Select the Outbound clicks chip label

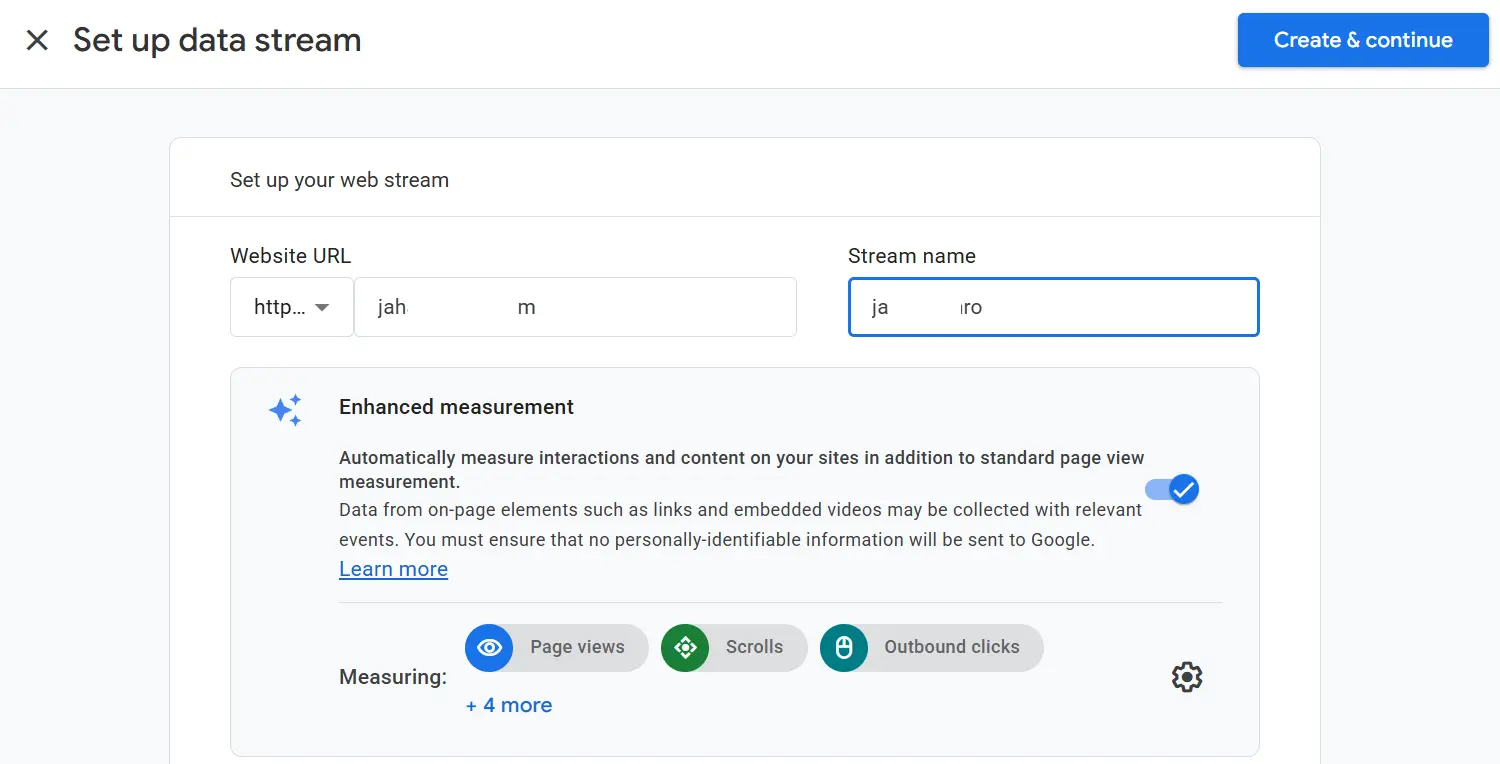pyautogui.click(x=952, y=647)
